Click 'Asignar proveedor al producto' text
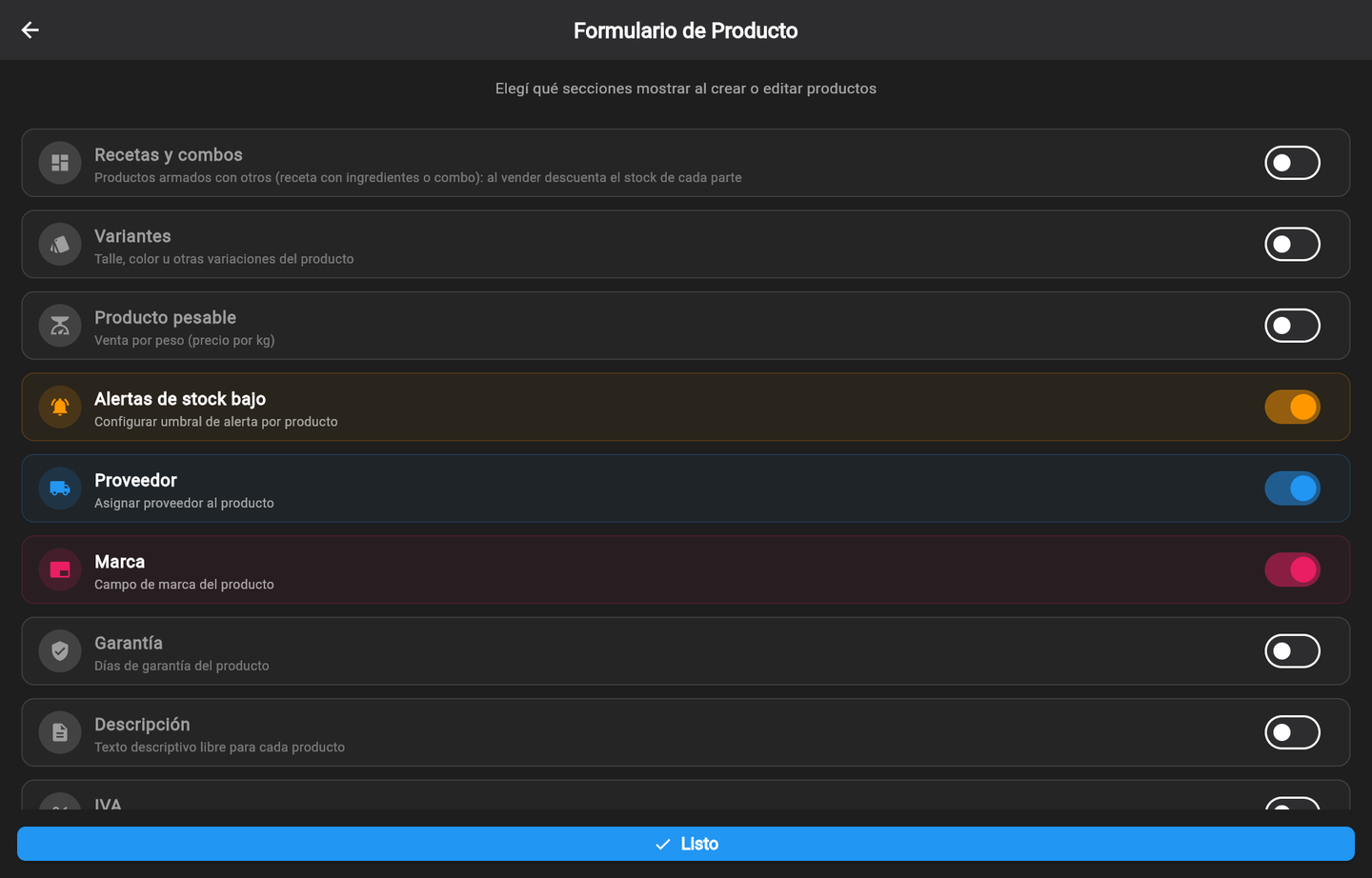 [x=184, y=503]
